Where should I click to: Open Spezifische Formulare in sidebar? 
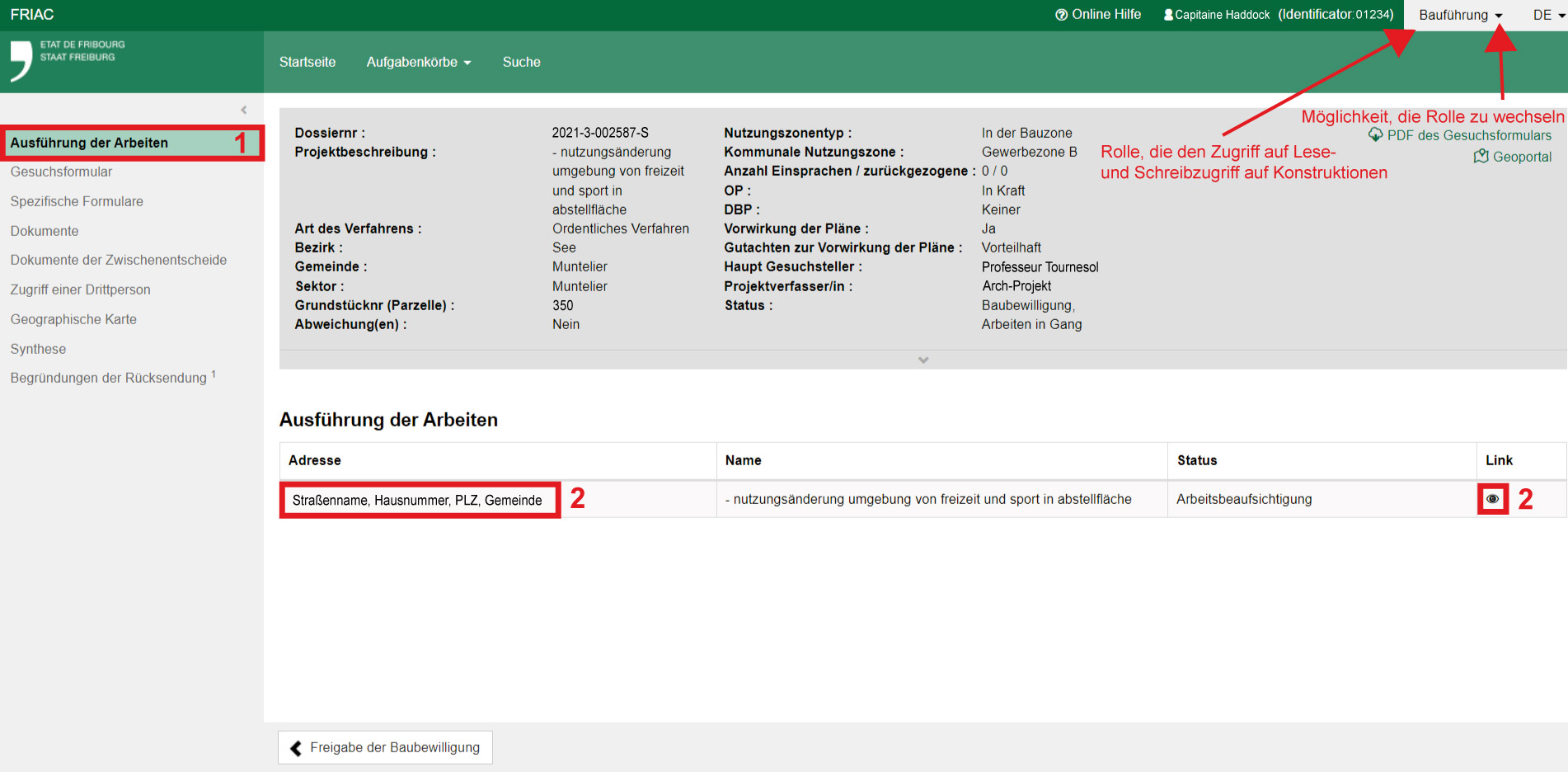pyautogui.click(x=77, y=201)
